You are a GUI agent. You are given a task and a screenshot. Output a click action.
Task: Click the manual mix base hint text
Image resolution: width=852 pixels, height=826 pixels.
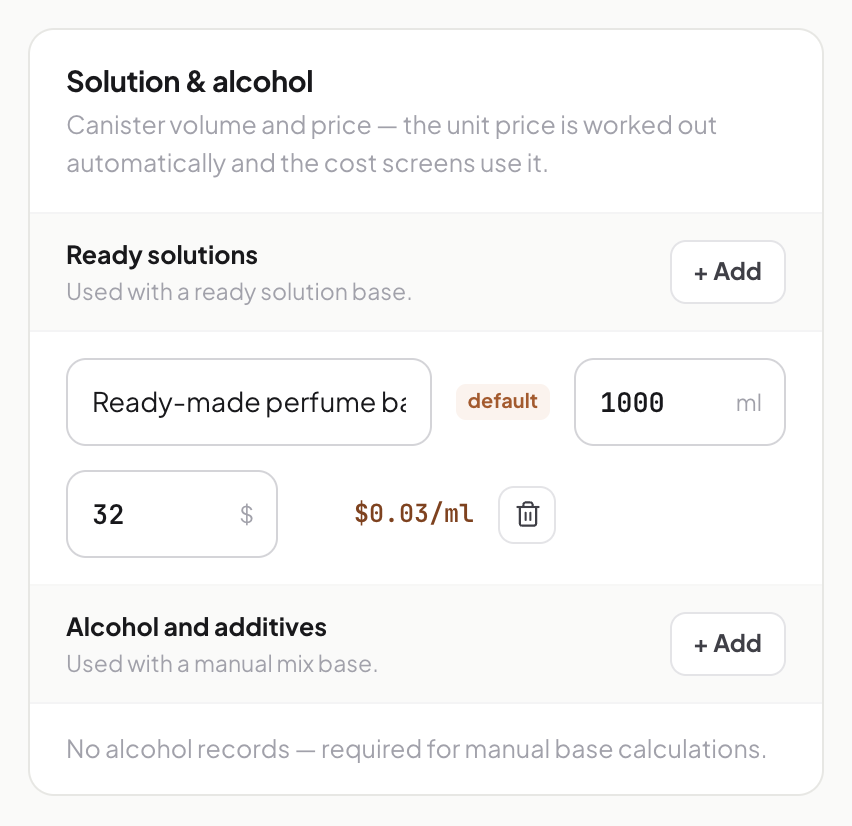tap(222, 664)
